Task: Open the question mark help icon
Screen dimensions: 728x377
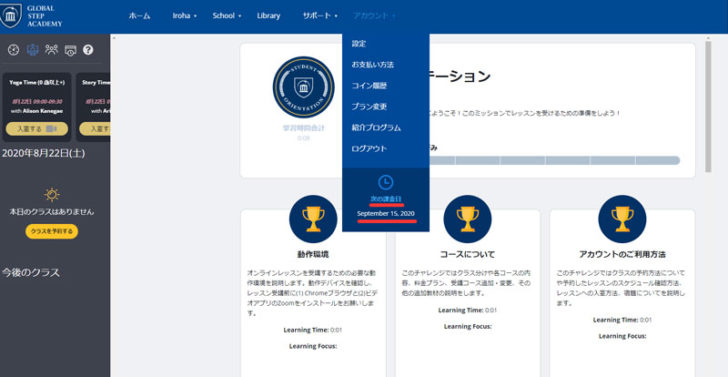Action: click(x=88, y=50)
